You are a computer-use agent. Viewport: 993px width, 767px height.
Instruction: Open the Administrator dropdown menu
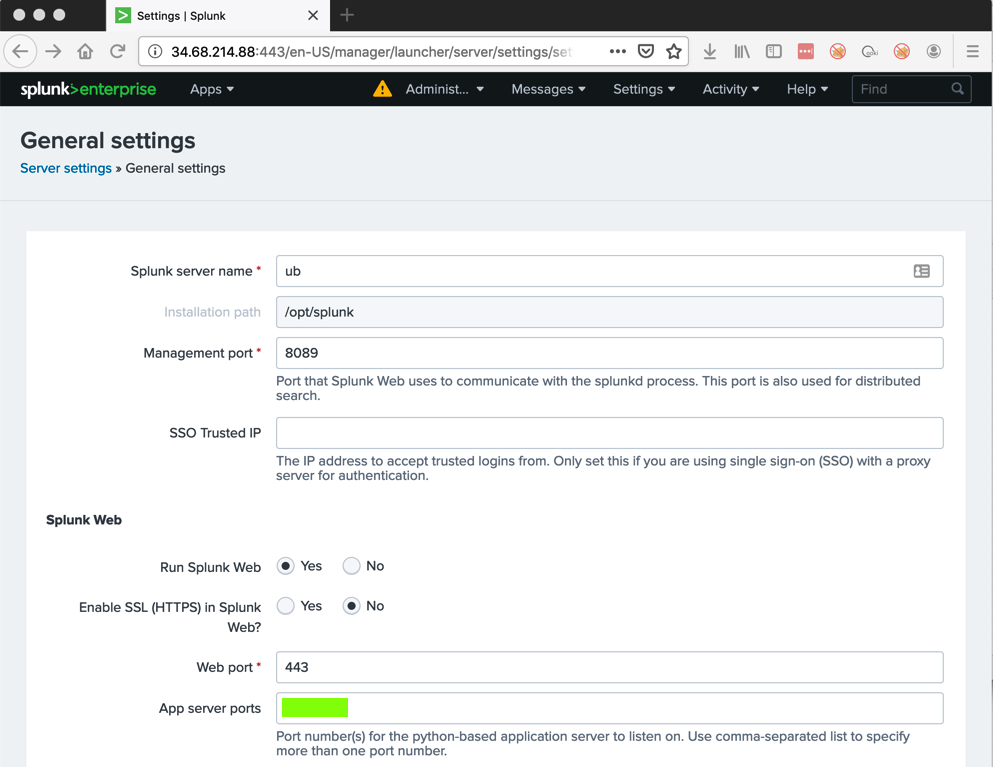444,89
